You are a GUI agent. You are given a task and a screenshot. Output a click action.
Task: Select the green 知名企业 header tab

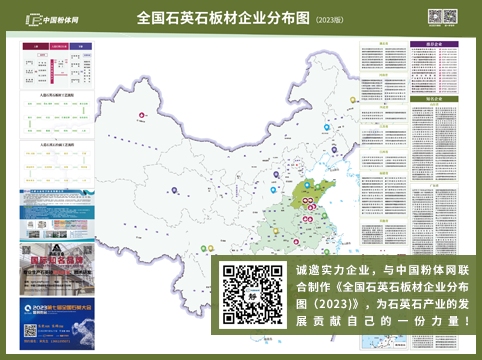[434, 99]
